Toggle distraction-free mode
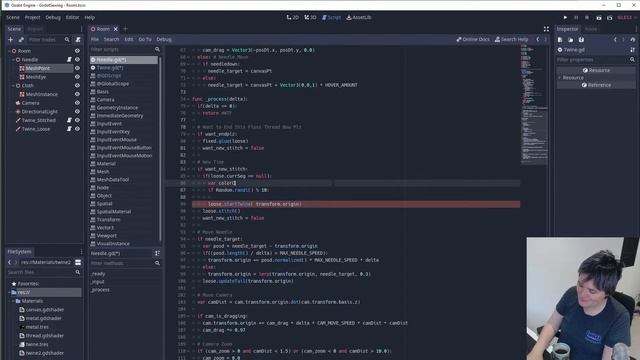Image resolution: width=640 pixels, height=360 pixels. pyautogui.click(x=546, y=29)
